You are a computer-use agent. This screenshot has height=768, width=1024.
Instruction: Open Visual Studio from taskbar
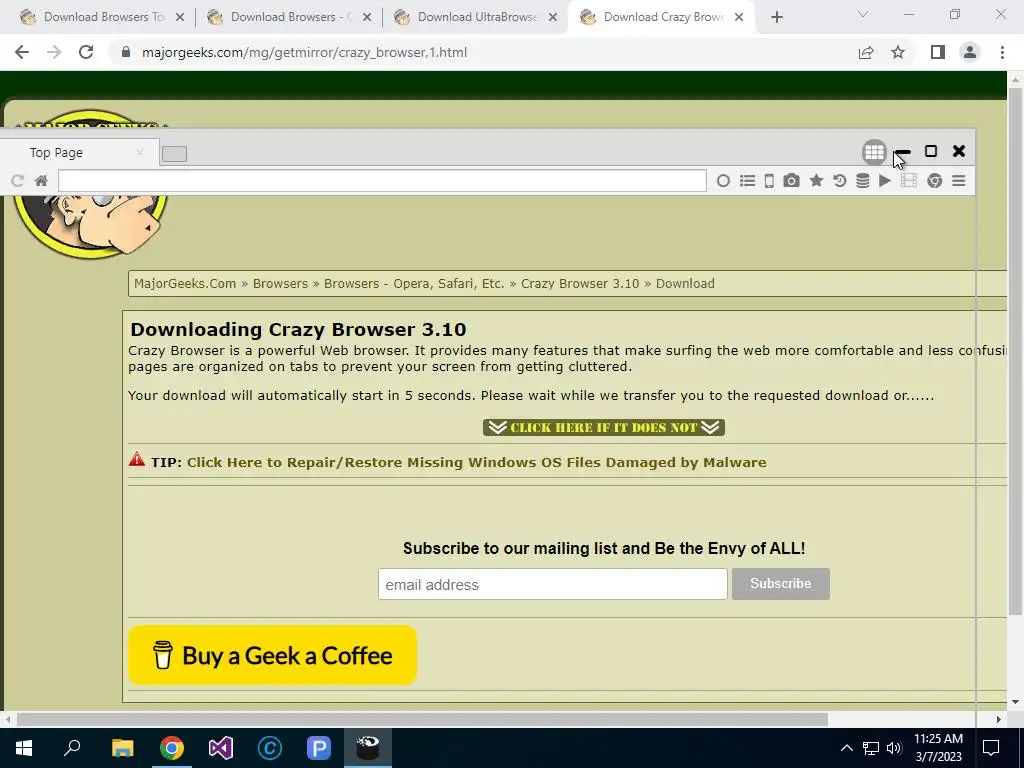point(221,748)
